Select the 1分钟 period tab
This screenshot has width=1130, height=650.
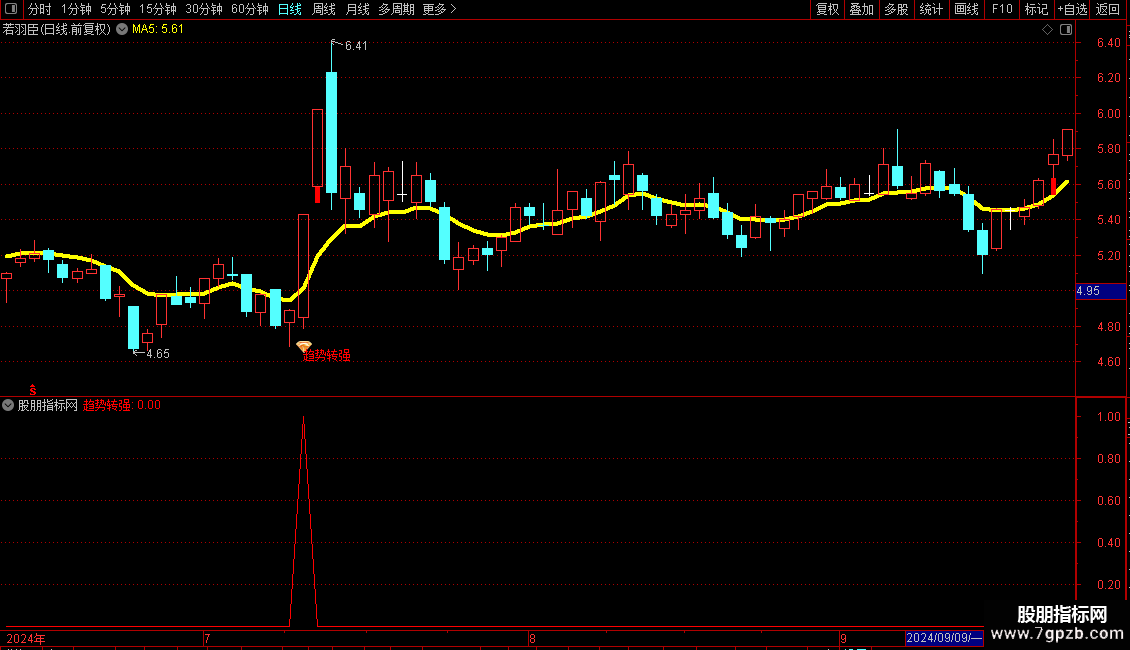[x=76, y=9]
